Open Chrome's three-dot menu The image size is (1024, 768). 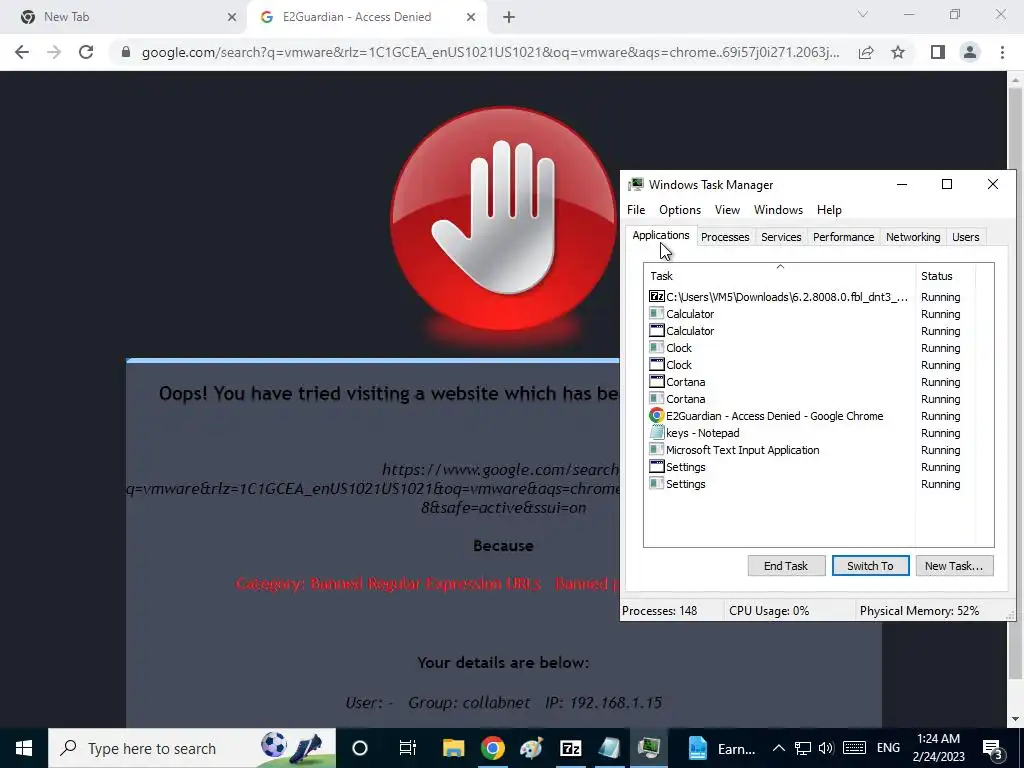(x=1002, y=52)
